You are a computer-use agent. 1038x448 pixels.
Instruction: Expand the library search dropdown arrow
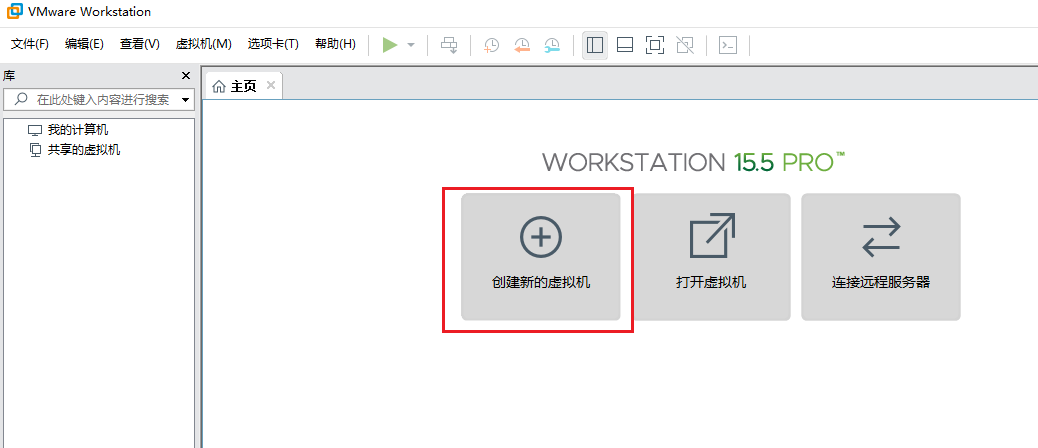coord(186,101)
